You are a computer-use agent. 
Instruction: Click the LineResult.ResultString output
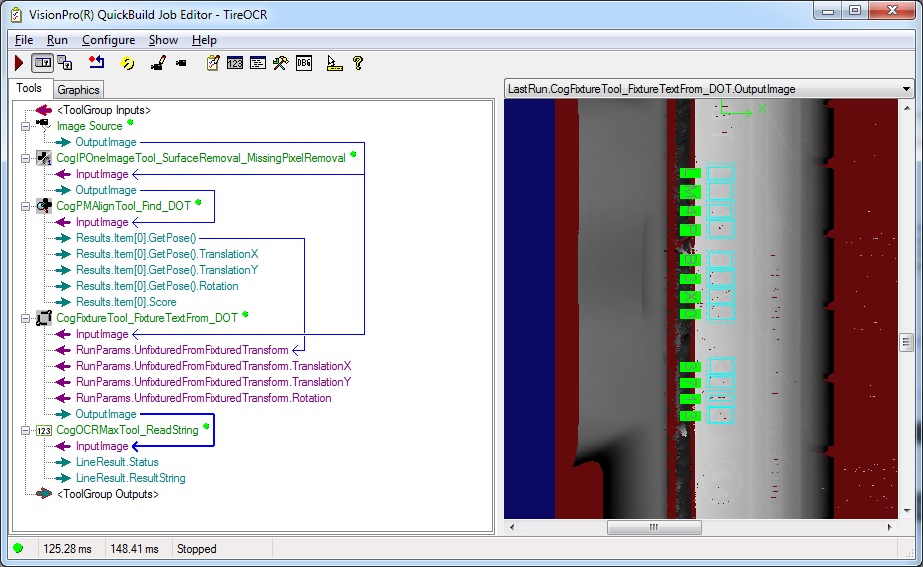tap(131, 478)
